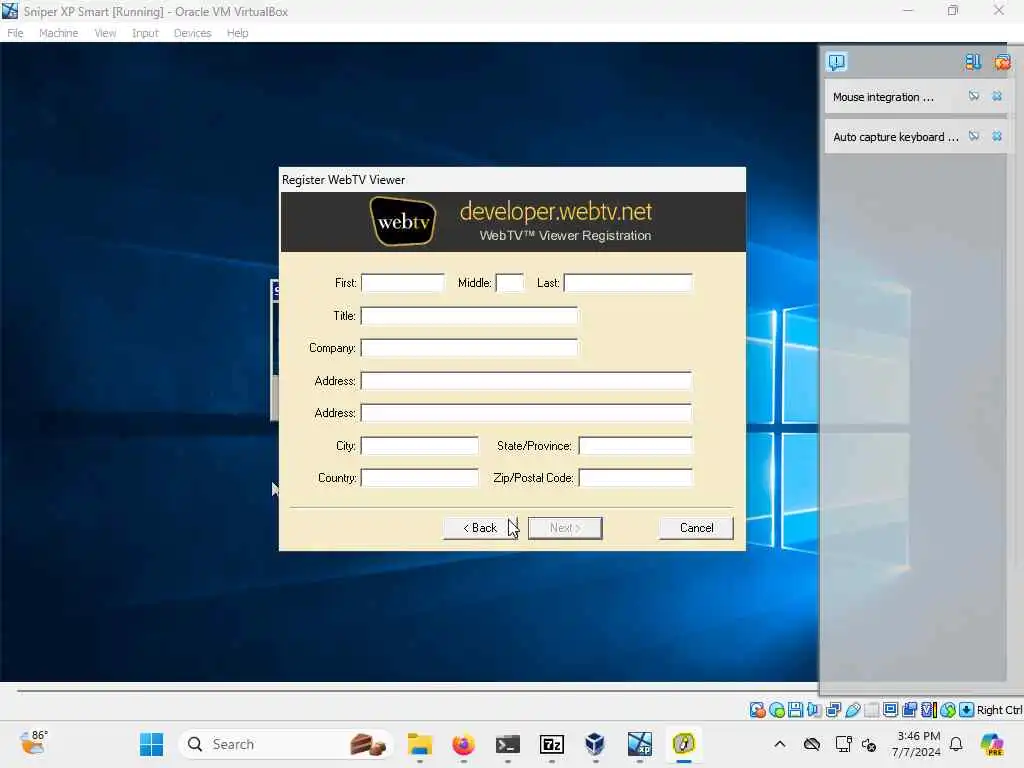The width and height of the screenshot is (1024, 768).
Task: Open the Machine menu
Action: (59, 33)
